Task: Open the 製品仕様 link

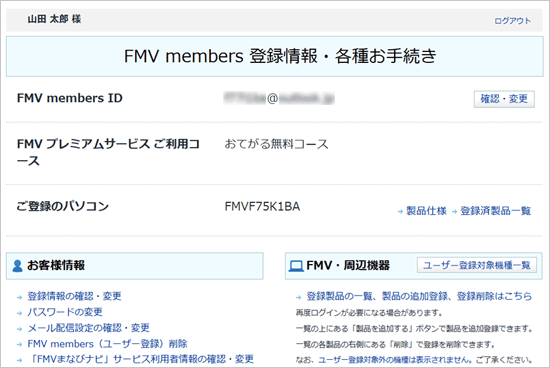Action: pyautogui.click(x=426, y=211)
